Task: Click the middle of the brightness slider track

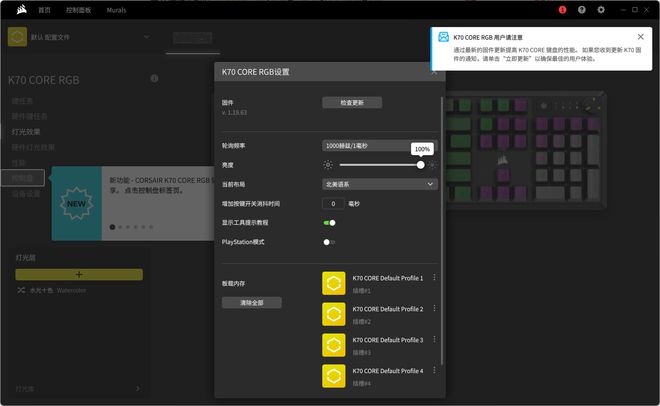Action: [x=380, y=165]
